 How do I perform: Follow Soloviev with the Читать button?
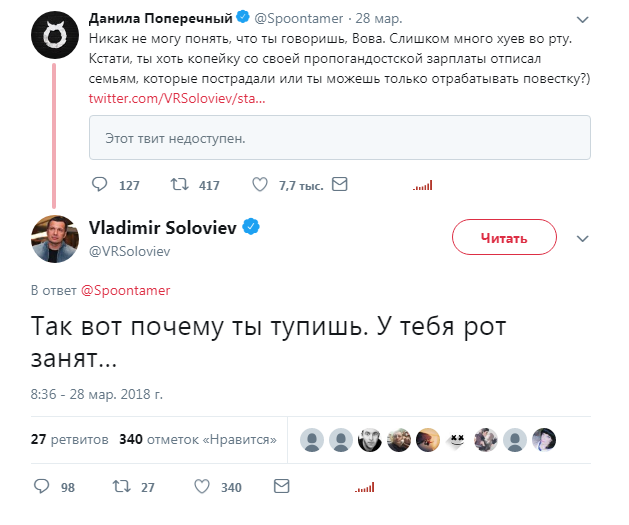click(504, 238)
